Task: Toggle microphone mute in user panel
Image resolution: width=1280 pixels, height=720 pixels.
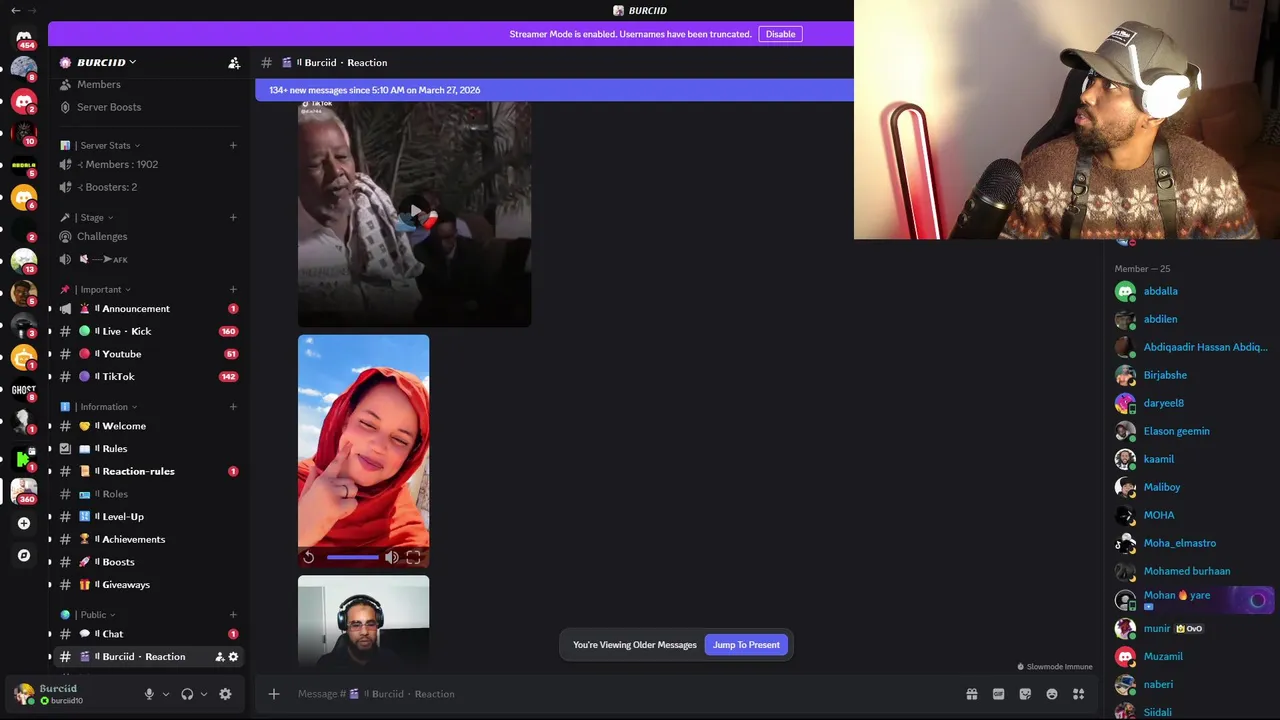Action: tap(149, 694)
